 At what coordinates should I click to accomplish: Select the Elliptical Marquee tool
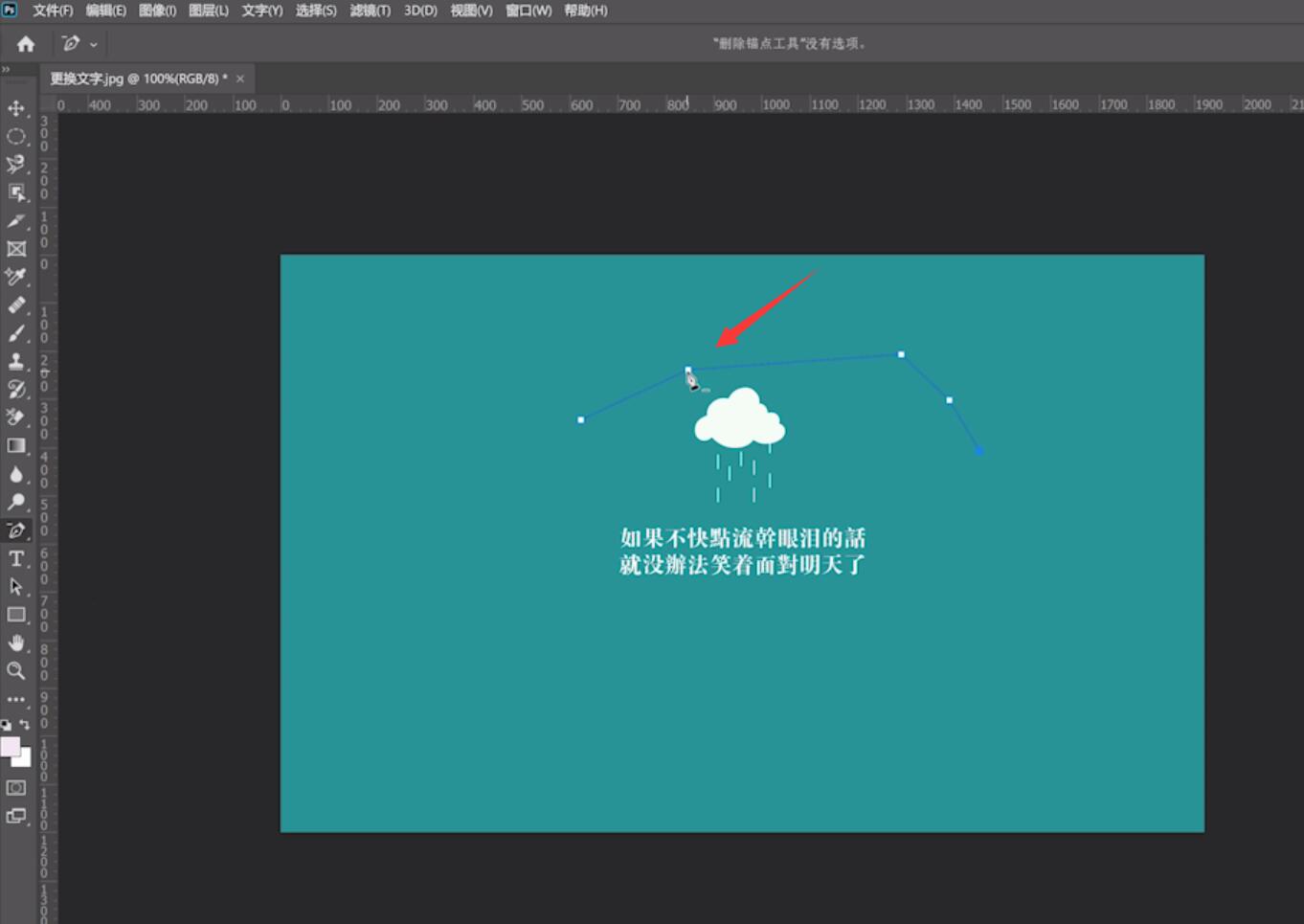pyautogui.click(x=16, y=137)
